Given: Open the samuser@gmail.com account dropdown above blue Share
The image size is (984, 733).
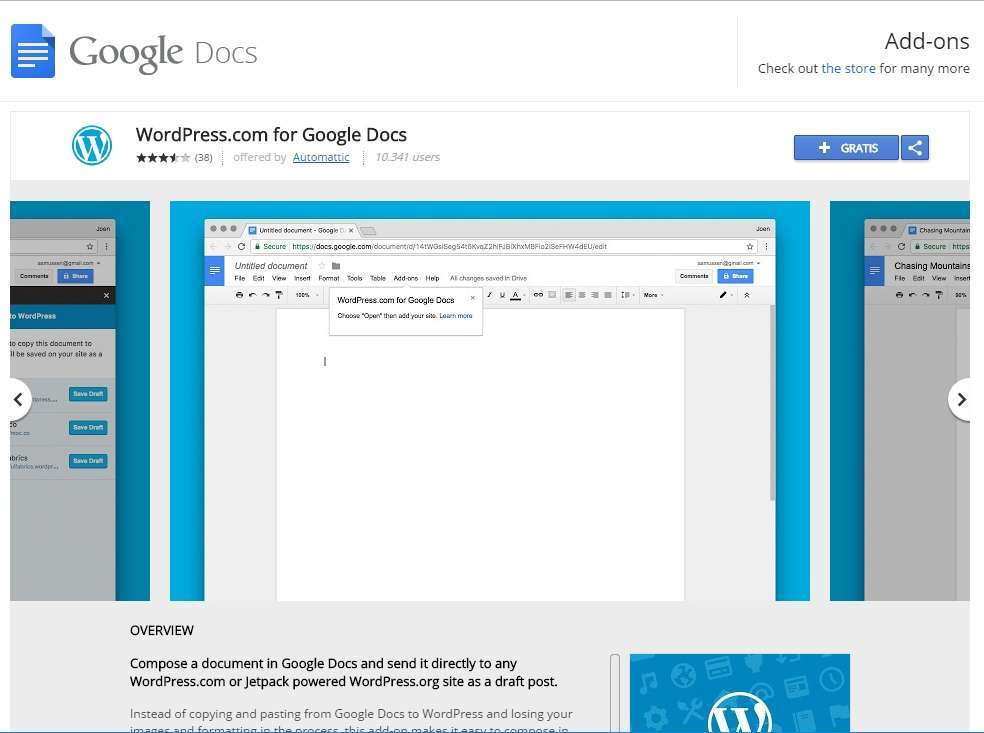Looking at the screenshot, I should coord(728,263).
